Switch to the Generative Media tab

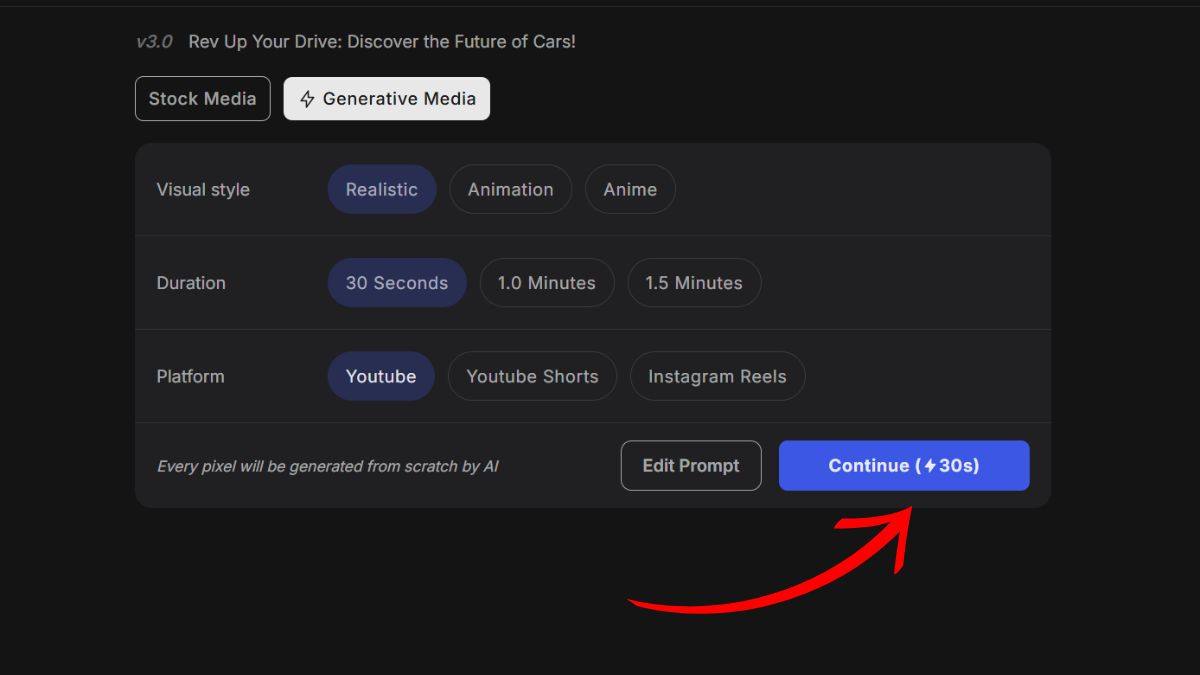(x=387, y=99)
